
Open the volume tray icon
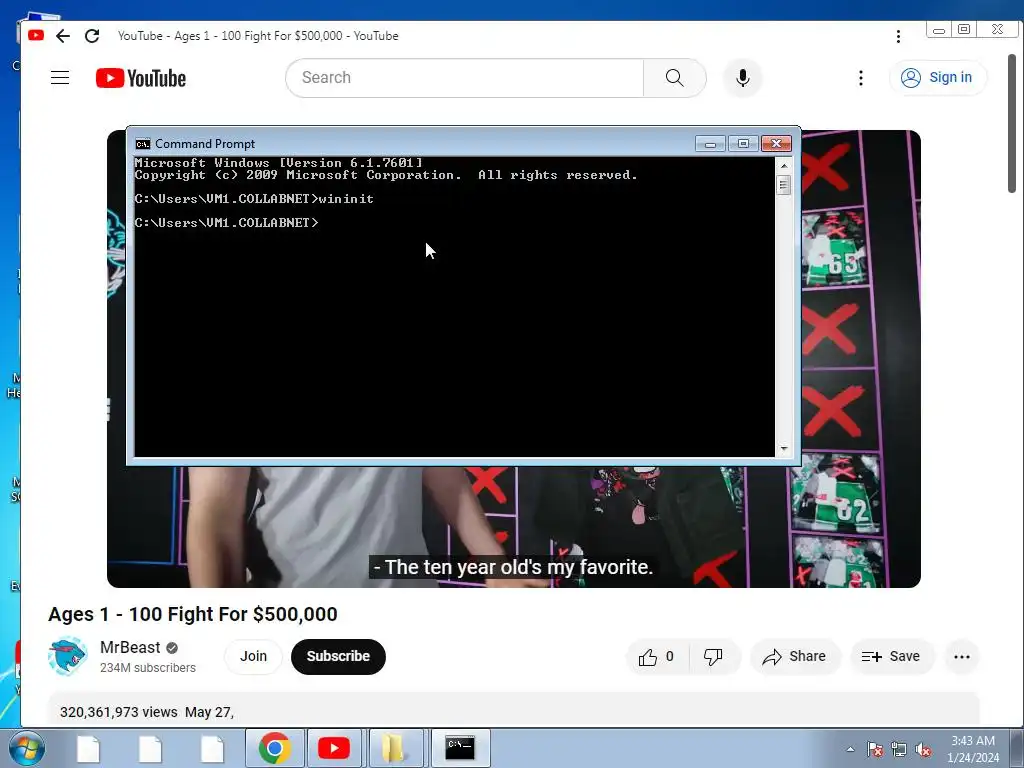(923, 749)
